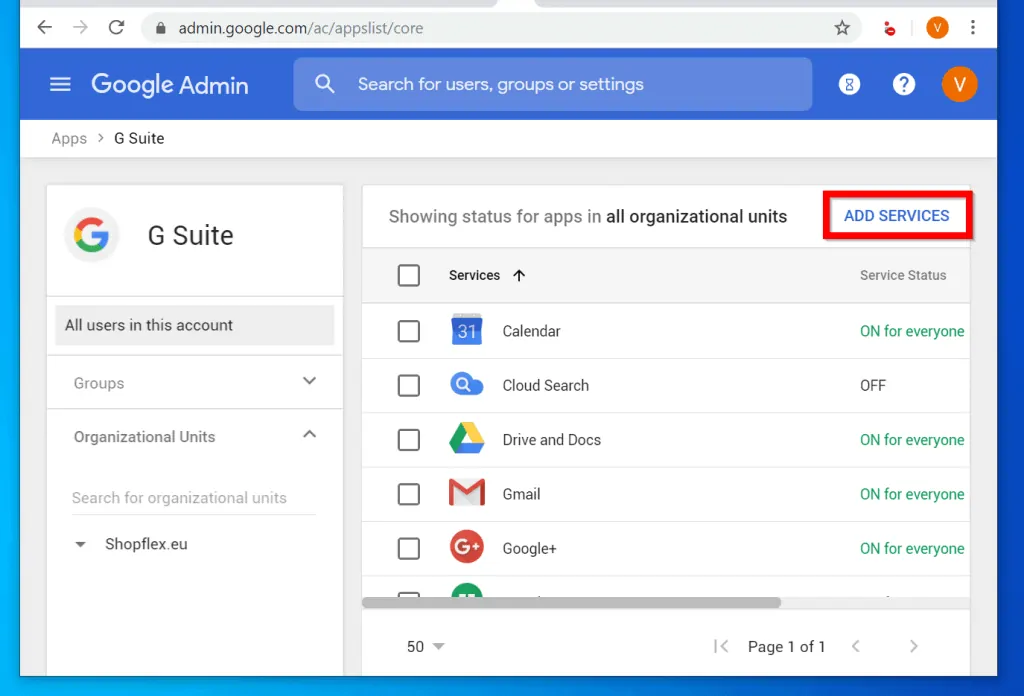This screenshot has width=1024, height=696.
Task: Check the Drive and Docs checkbox
Action: (x=409, y=440)
